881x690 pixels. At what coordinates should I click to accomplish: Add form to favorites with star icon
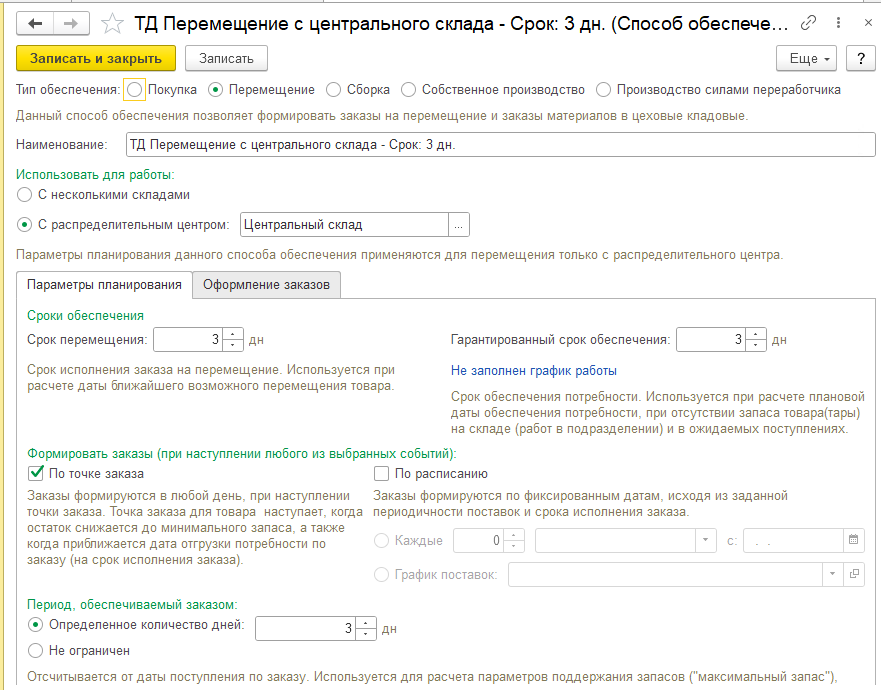(112, 24)
